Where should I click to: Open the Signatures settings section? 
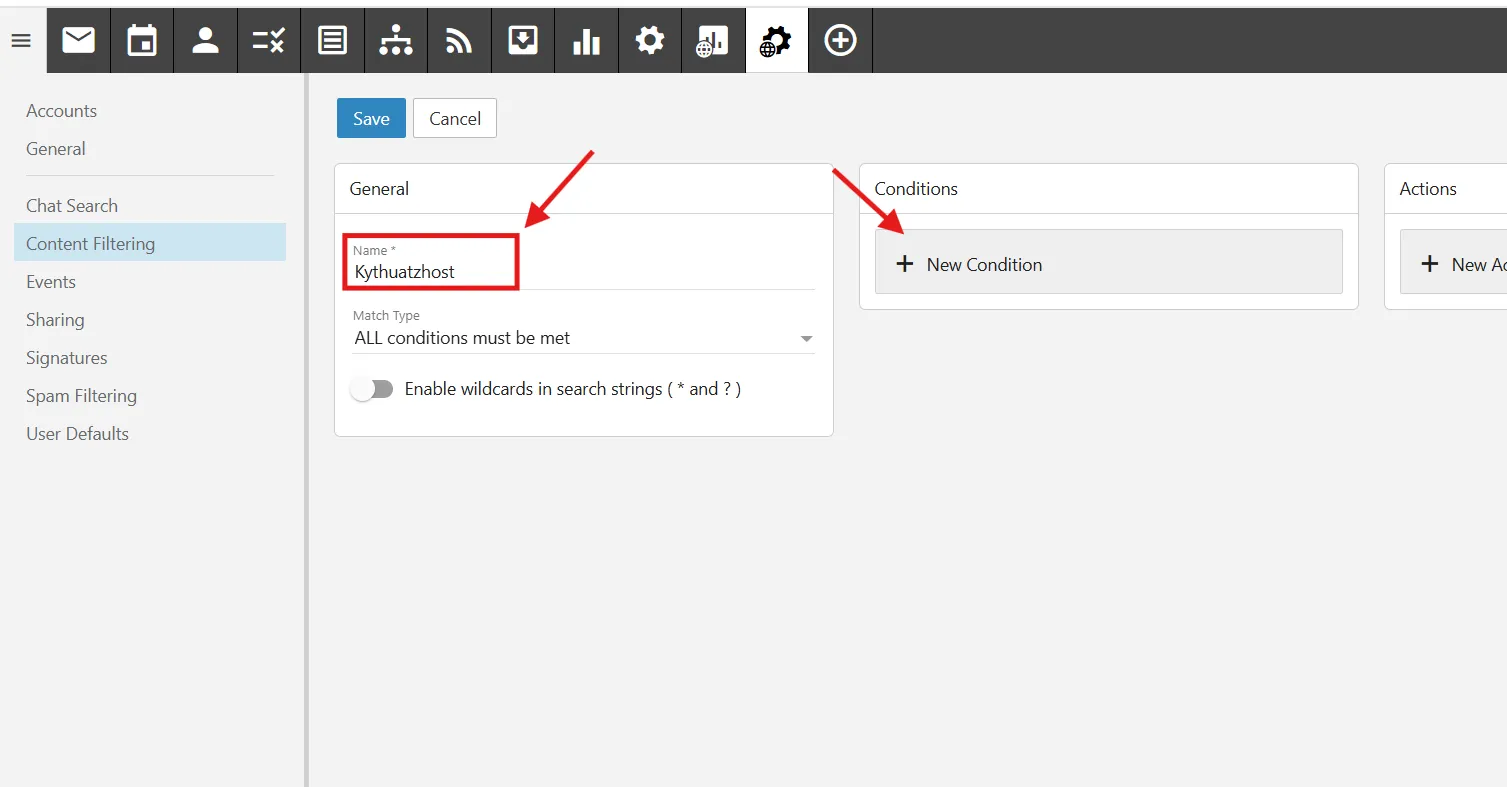[66, 358]
